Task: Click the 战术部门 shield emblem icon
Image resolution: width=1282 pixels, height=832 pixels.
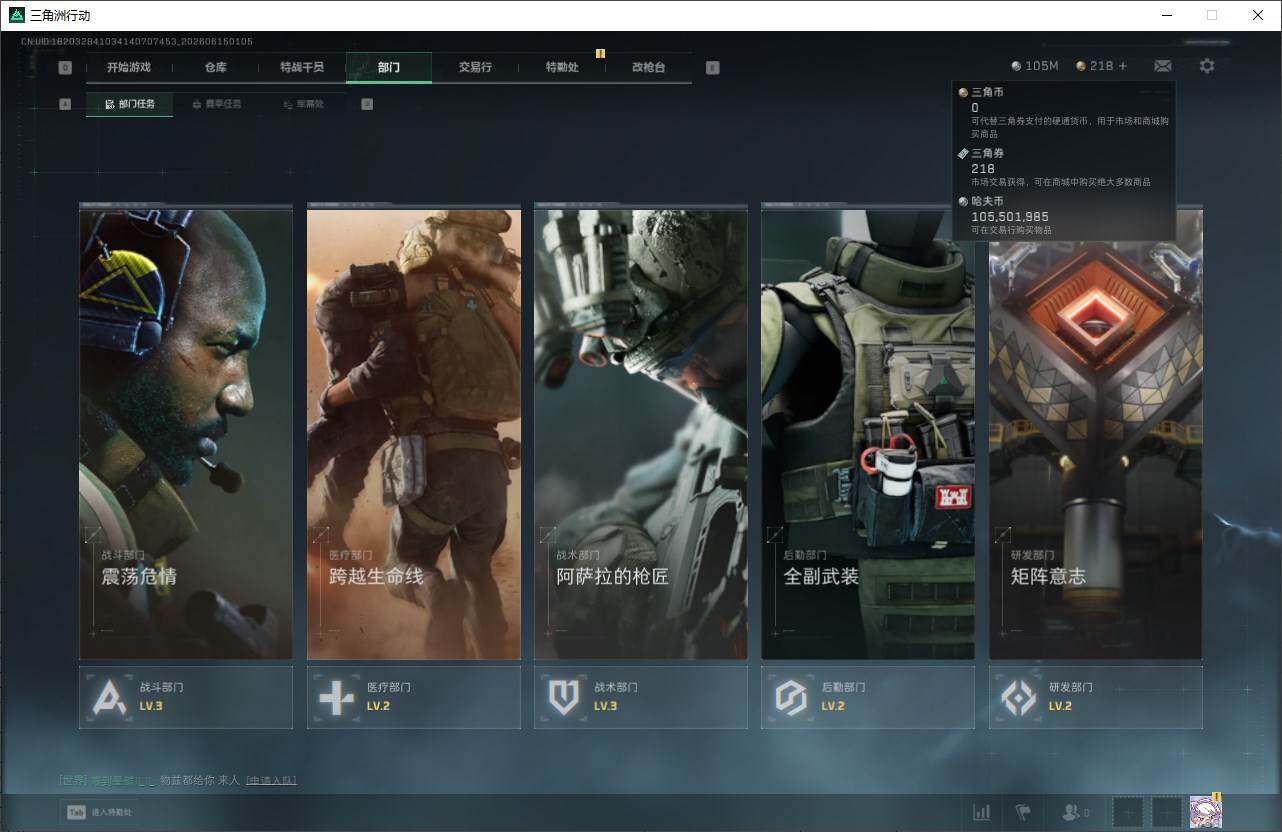Action: pyautogui.click(x=564, y=697)
